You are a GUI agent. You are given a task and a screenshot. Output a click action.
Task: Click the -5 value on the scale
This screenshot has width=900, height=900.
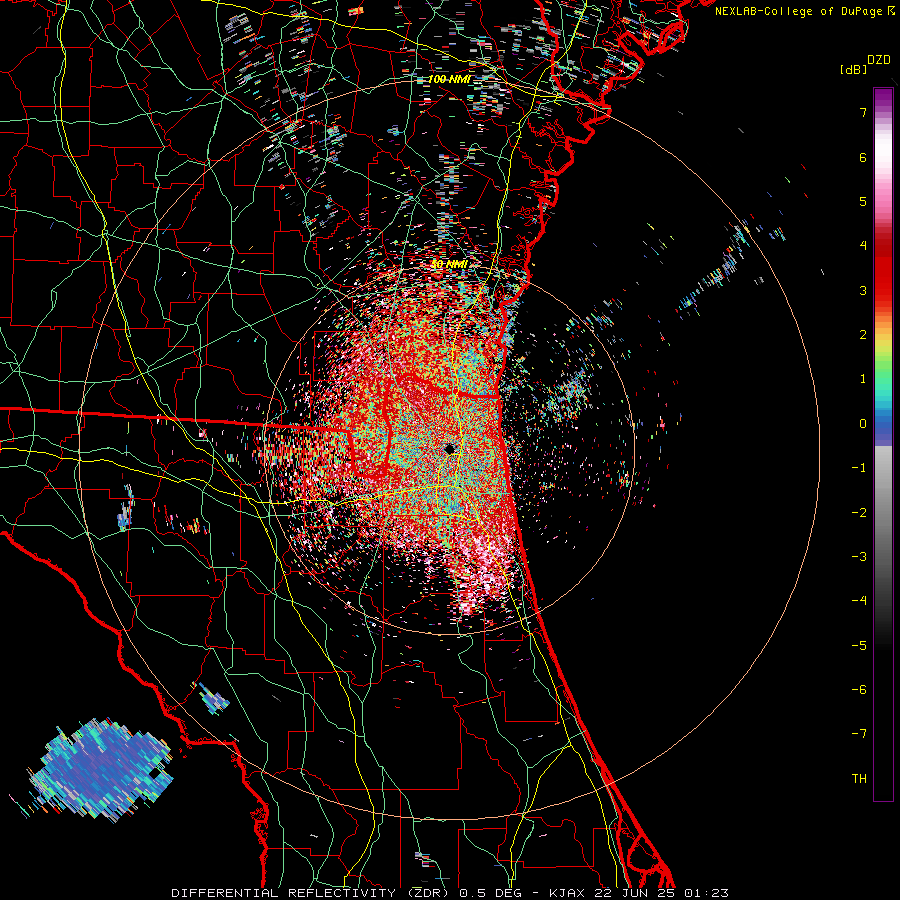pyautogui.click(x=859, y=646)
